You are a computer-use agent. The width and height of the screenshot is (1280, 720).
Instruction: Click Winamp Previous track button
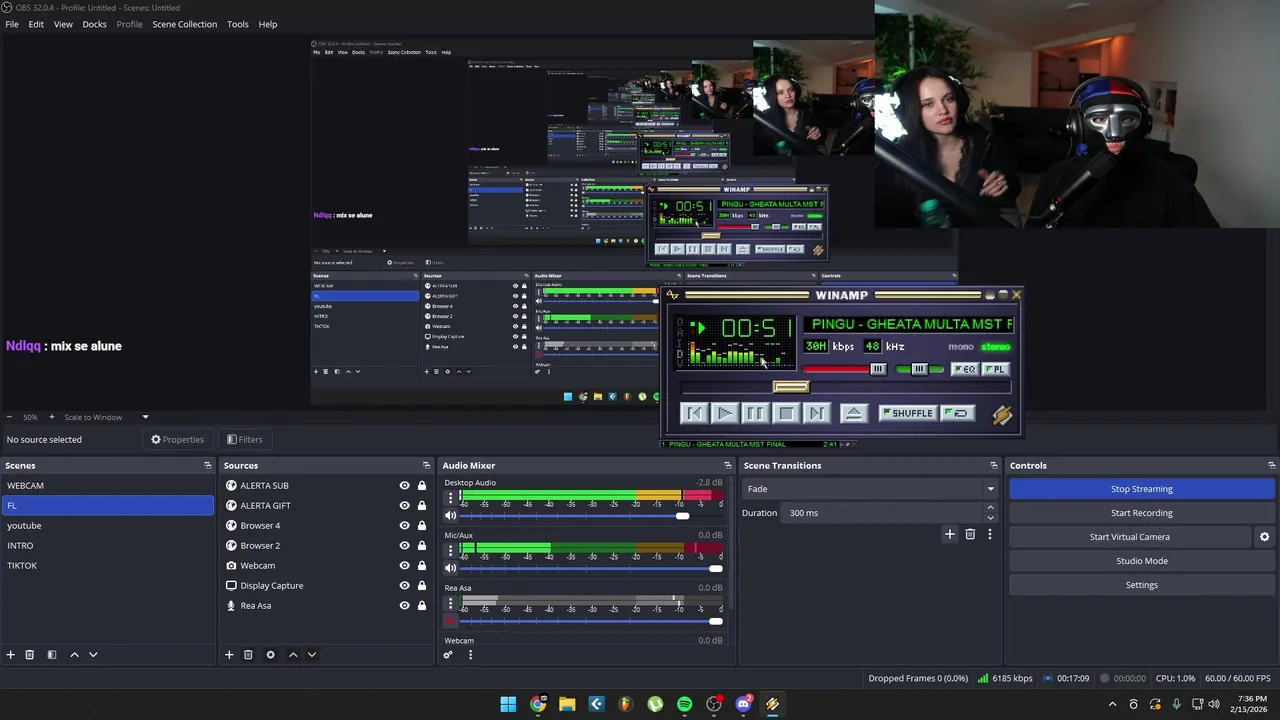click(x=694, y=413)
